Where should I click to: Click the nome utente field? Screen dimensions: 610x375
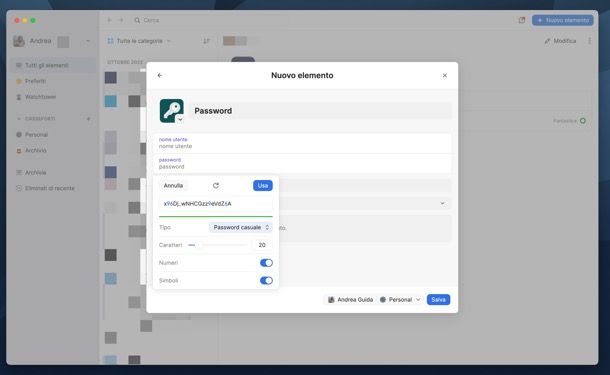tap(302, 143)
